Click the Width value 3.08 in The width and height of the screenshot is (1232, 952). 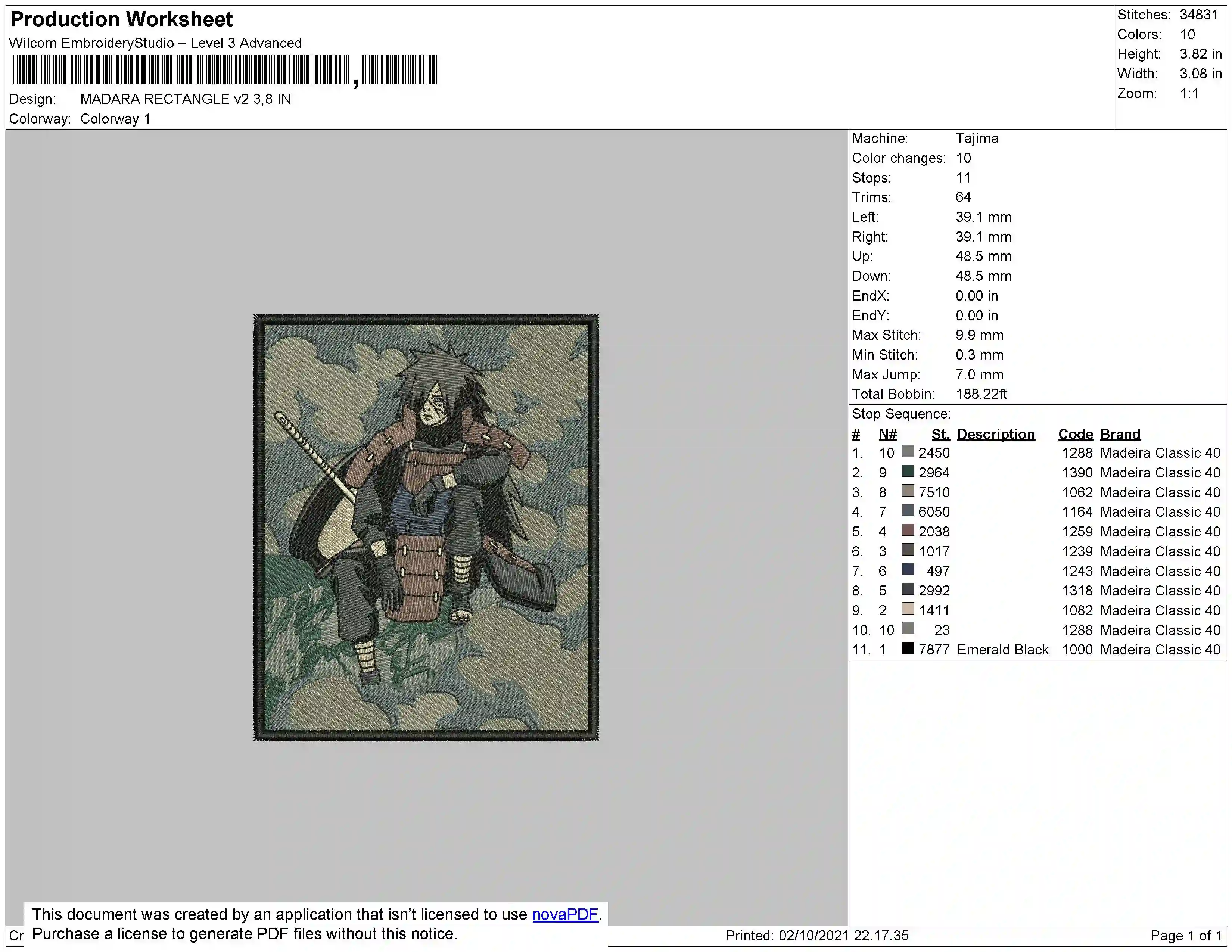click(x=1200, y=74)
